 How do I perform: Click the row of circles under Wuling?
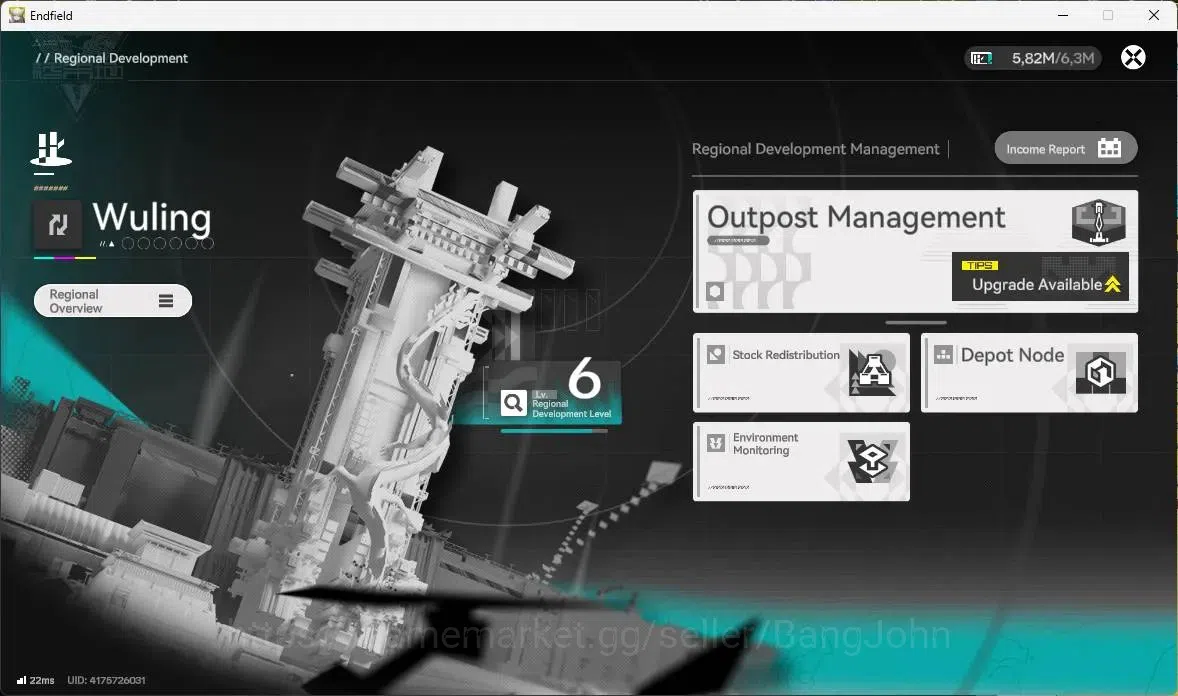[x=168, y=244]
